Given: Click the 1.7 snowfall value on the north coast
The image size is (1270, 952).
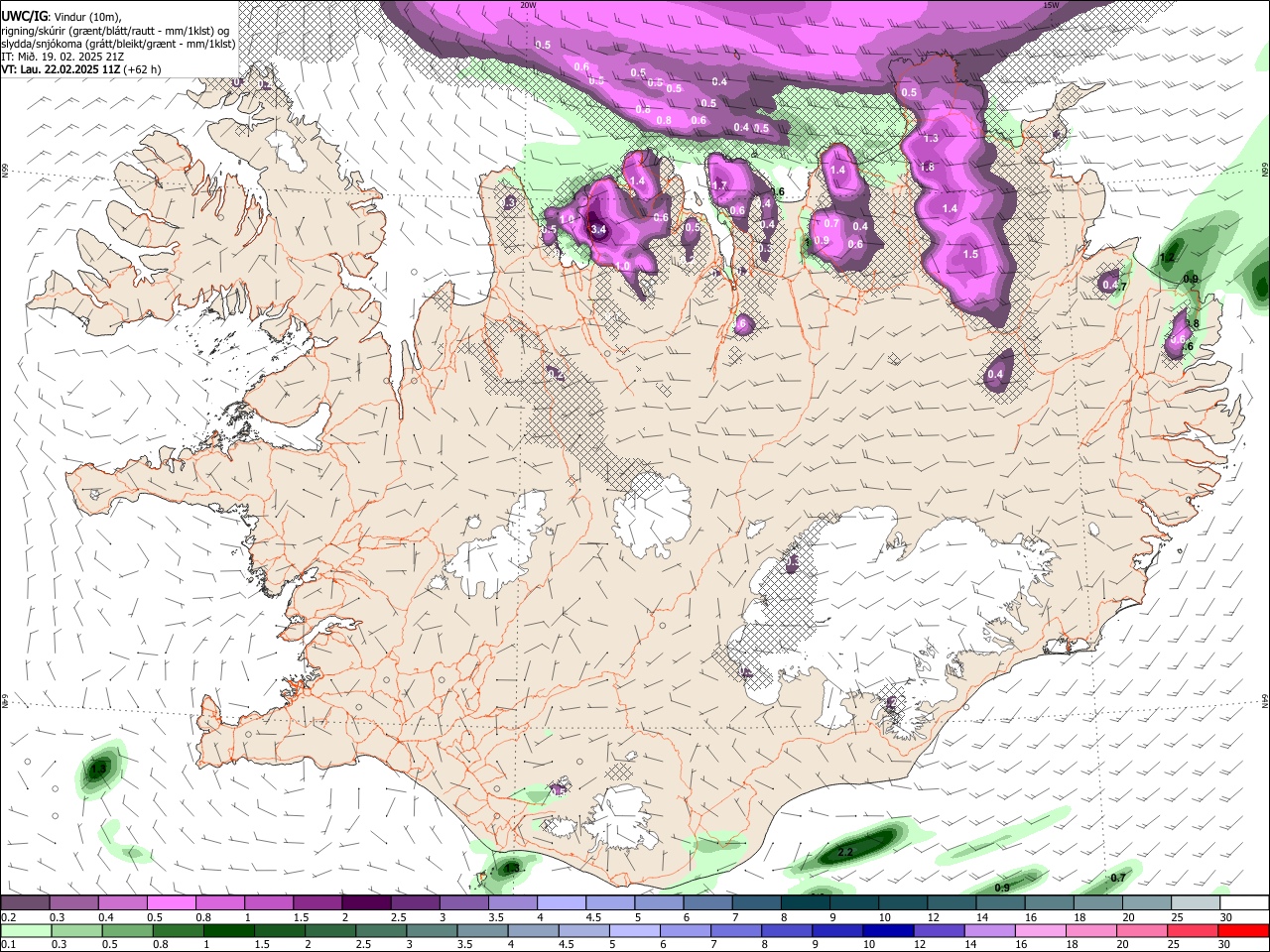Looking at the screenshot, I should pyautogui.click(x=720, y=185).
